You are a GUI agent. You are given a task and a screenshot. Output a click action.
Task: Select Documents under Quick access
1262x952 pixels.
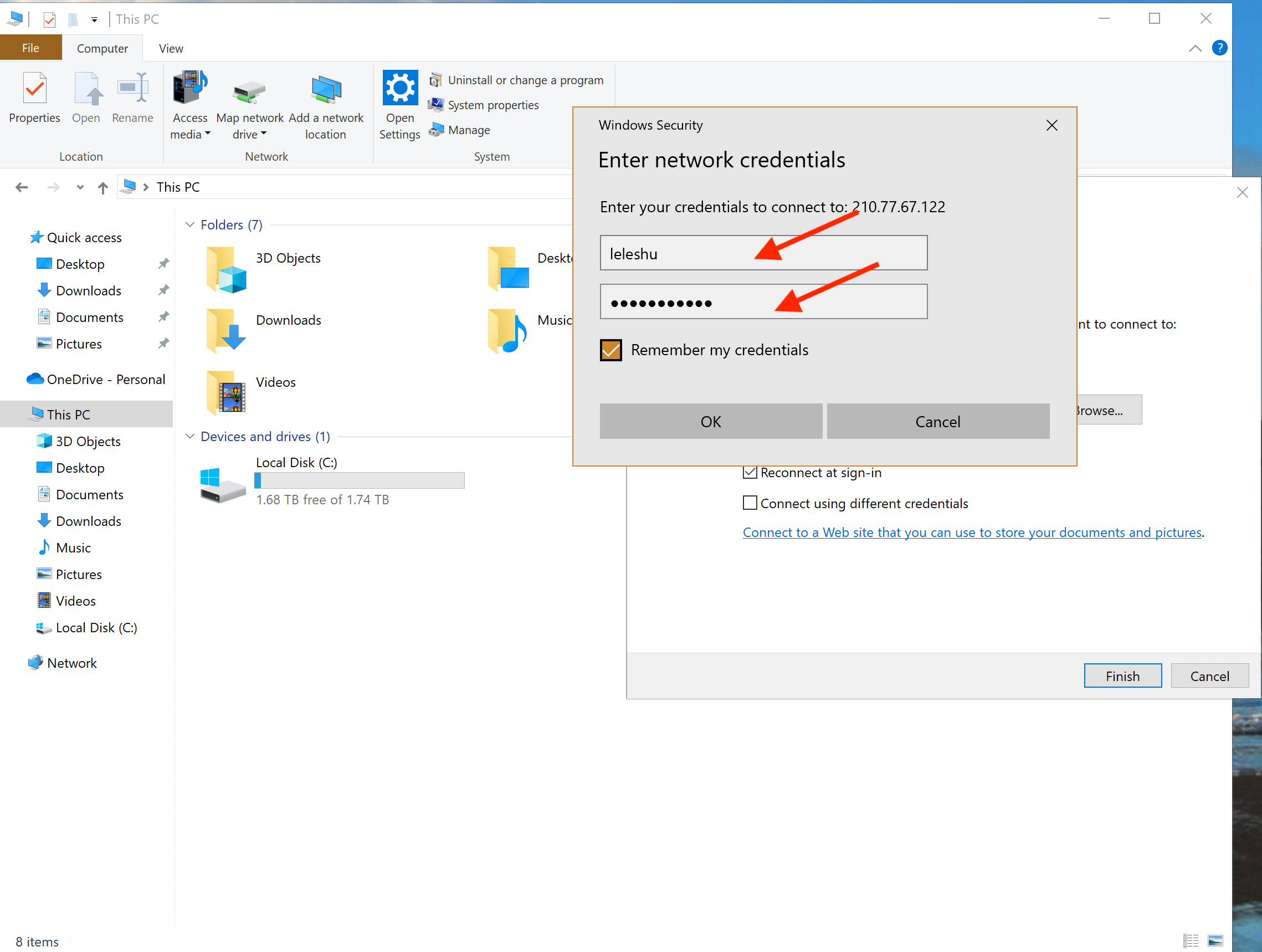click(90, 318)
